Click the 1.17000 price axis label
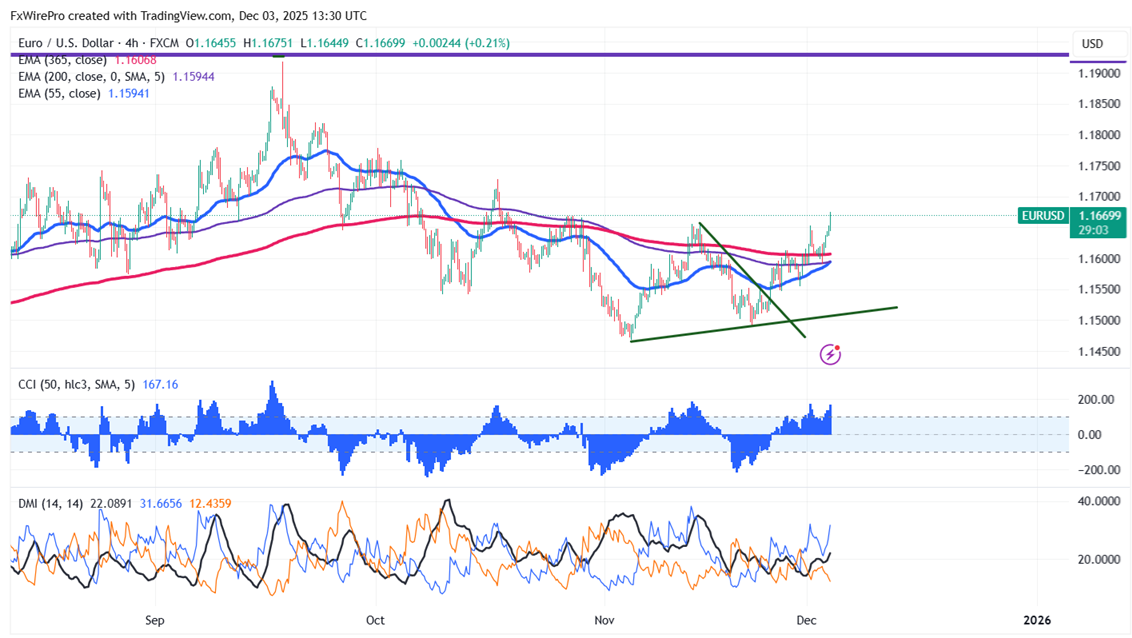This screenshot has height=638, width=1132. 1099,196
